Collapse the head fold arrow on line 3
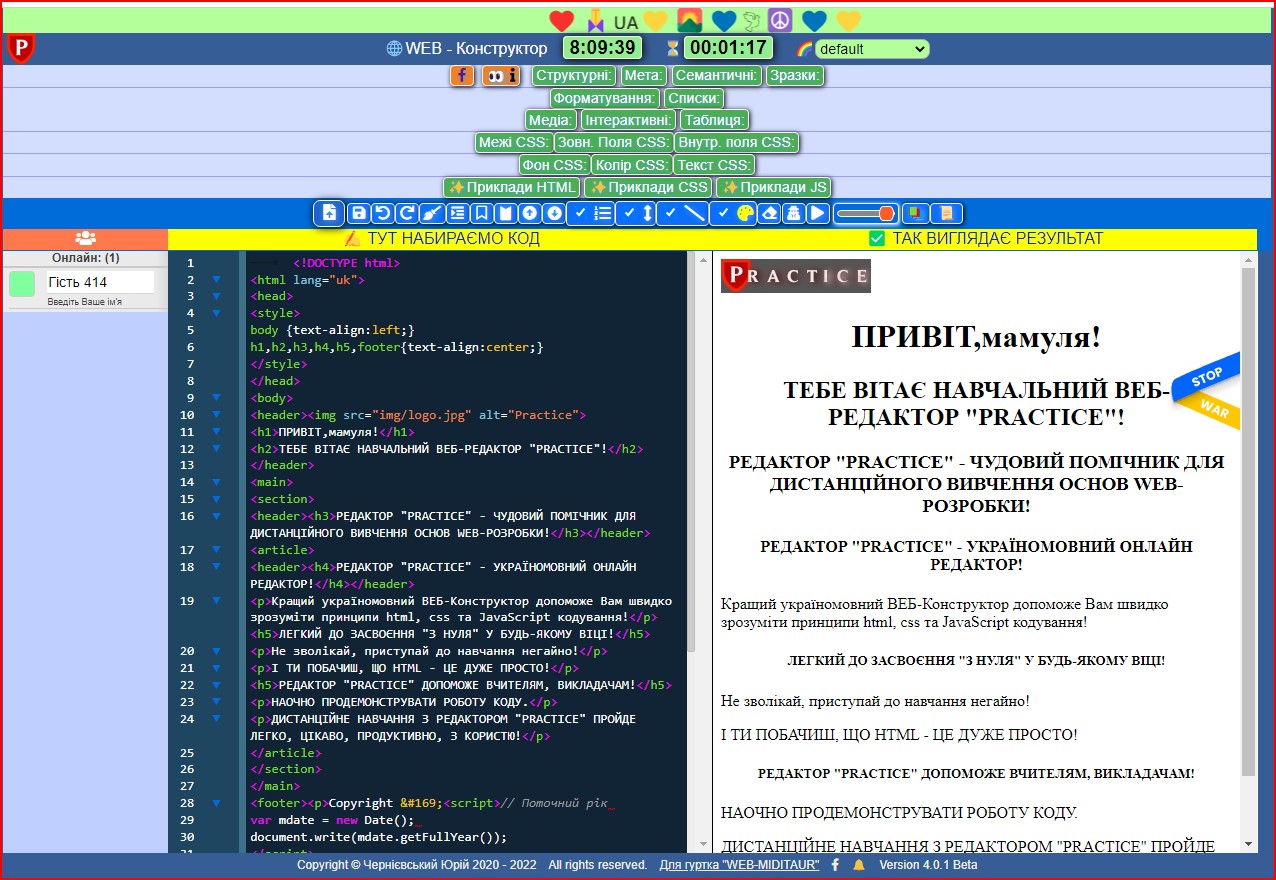Screen dimensions: 1276x880 pyautogui.click(x=216, y=297)
